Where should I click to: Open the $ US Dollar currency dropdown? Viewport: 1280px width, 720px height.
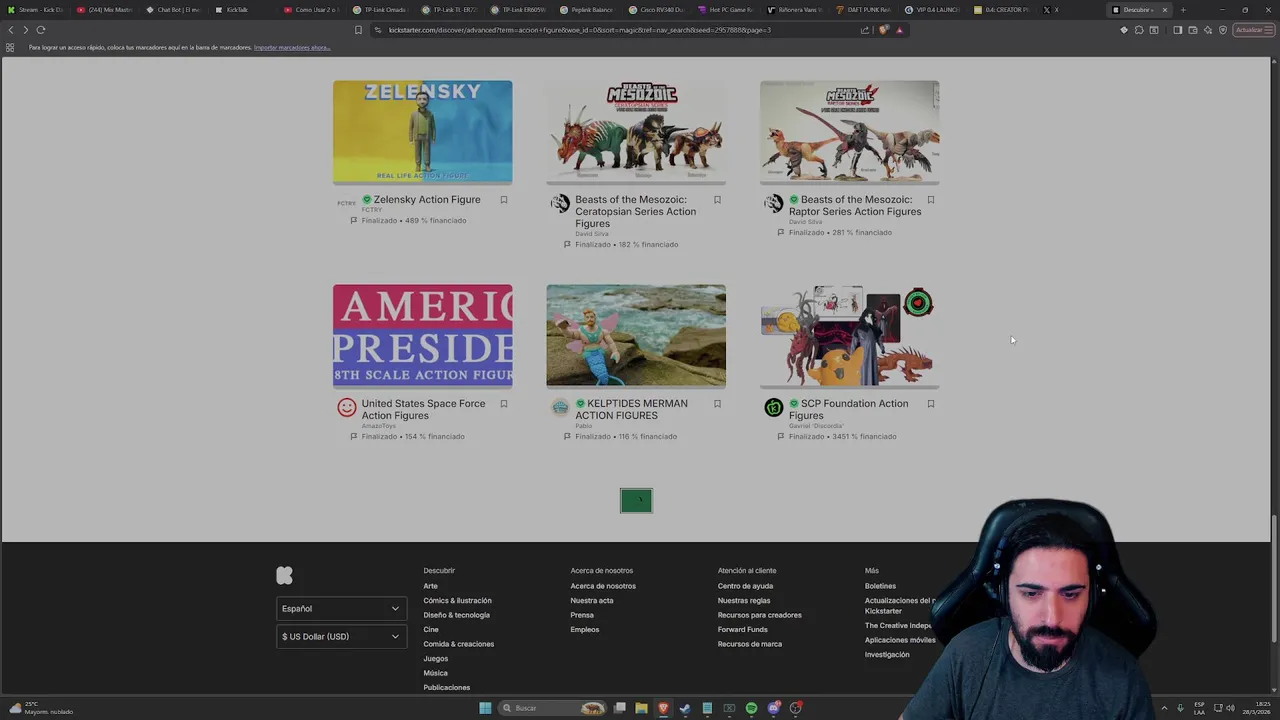[341, 636]
